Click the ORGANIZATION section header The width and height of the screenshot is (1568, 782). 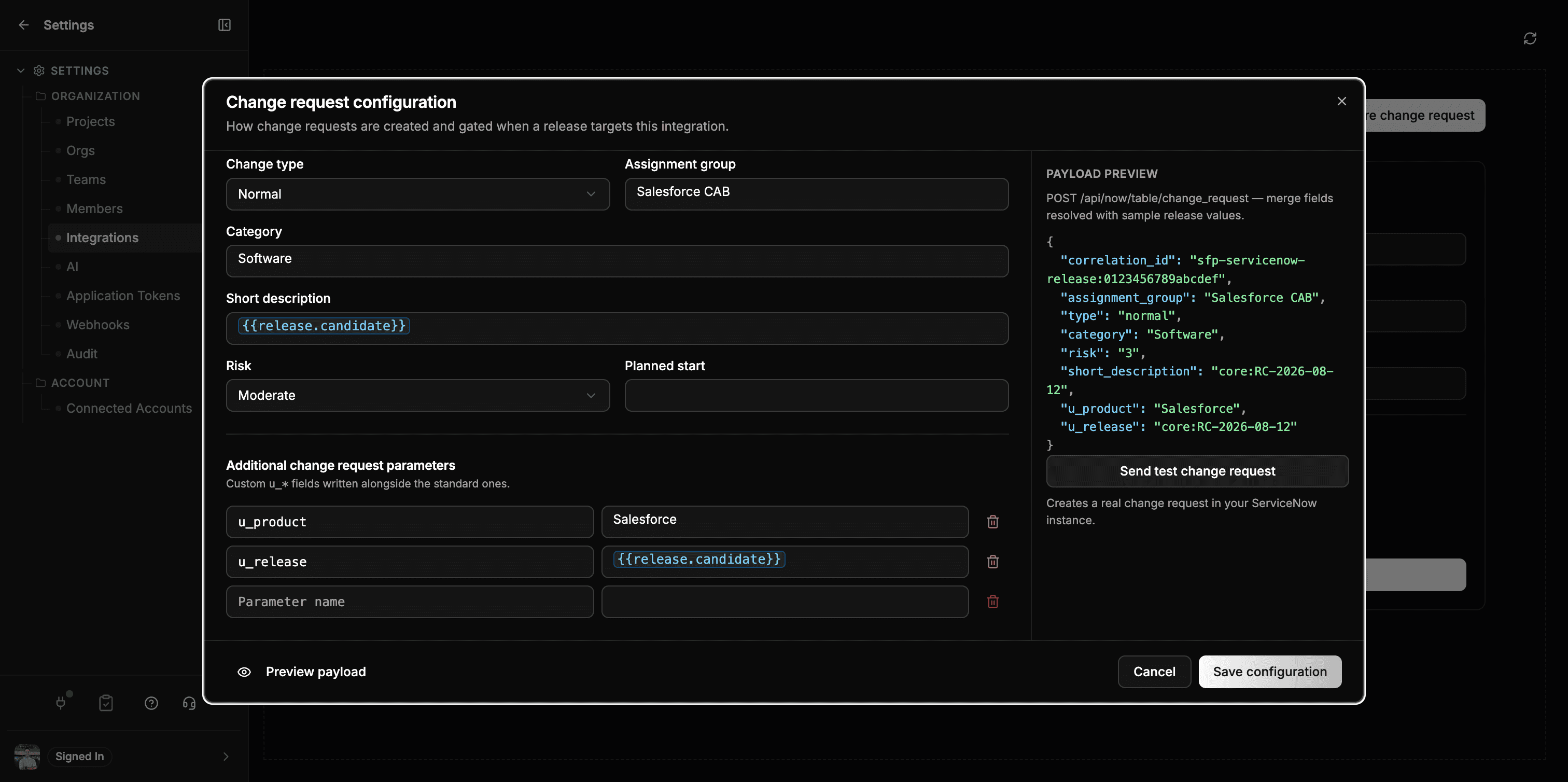[x=95, y=96]
